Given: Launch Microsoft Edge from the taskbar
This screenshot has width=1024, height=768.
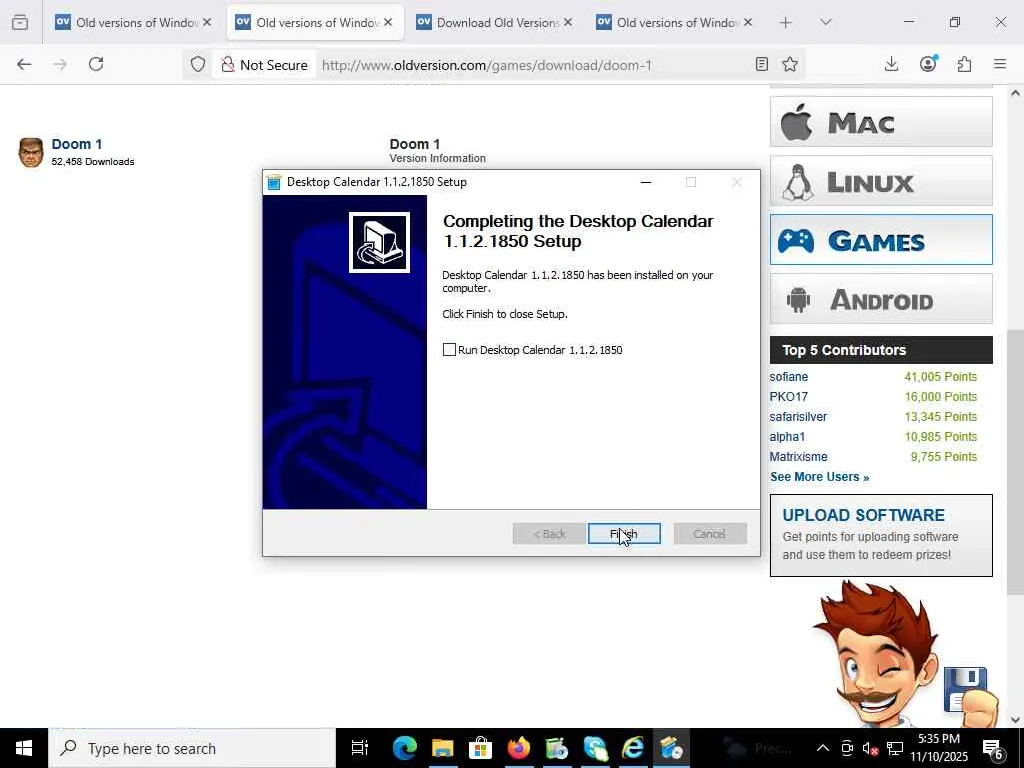Looking at the screenshot, I should click(405, 748).
